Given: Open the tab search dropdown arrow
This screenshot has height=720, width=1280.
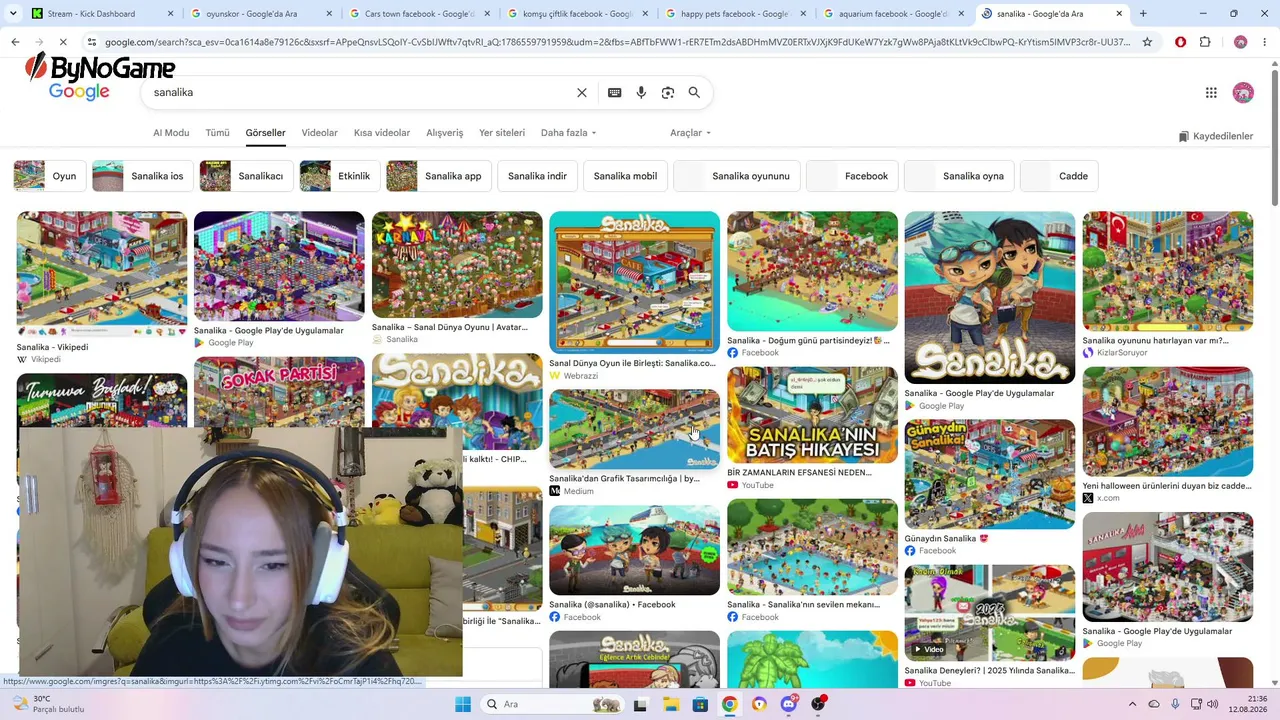Looking at the screenshot, I should pyautogui.click(x=14, y=14).
